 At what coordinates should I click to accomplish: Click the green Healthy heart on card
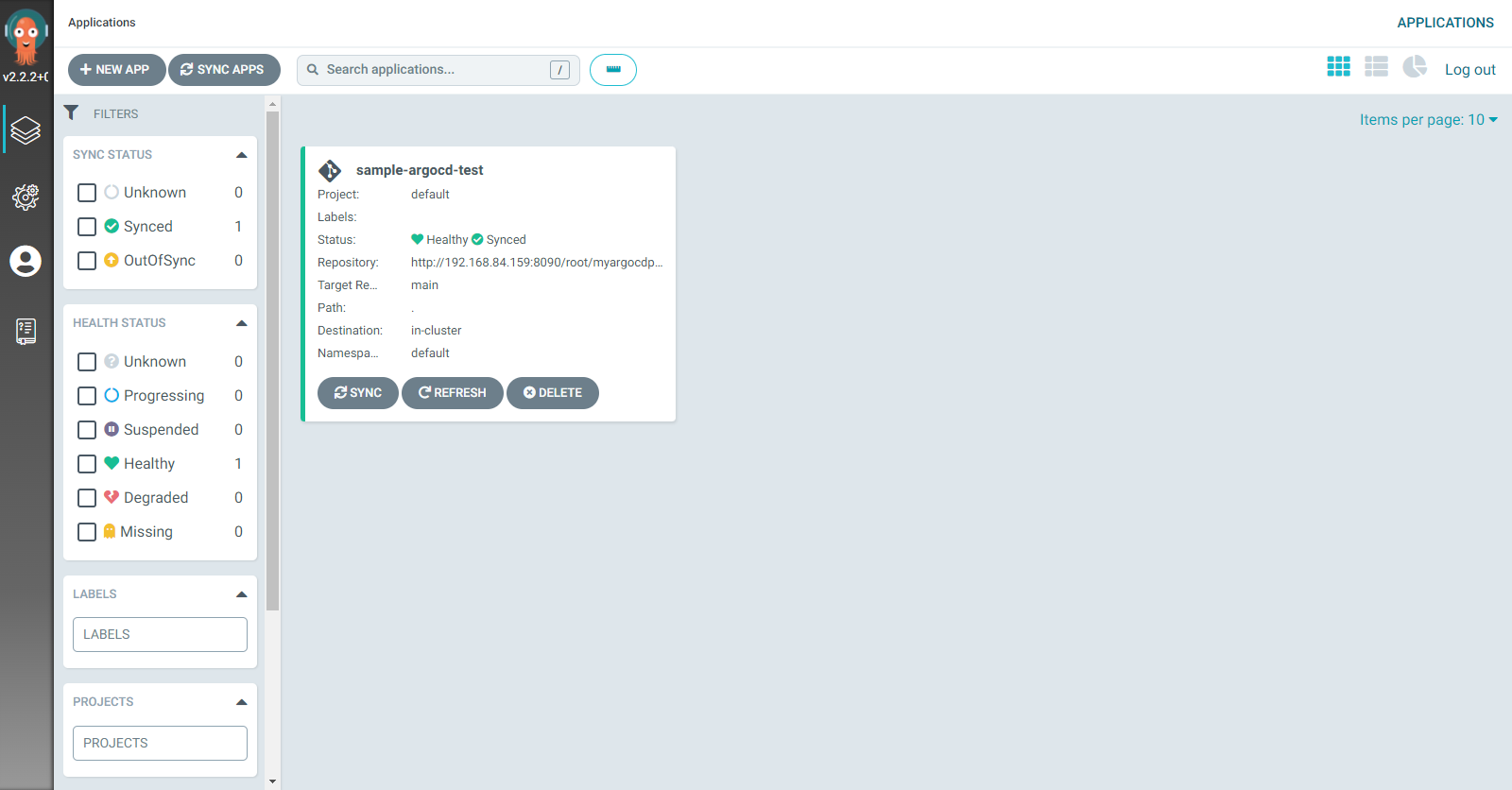click(x=417, y=239)
